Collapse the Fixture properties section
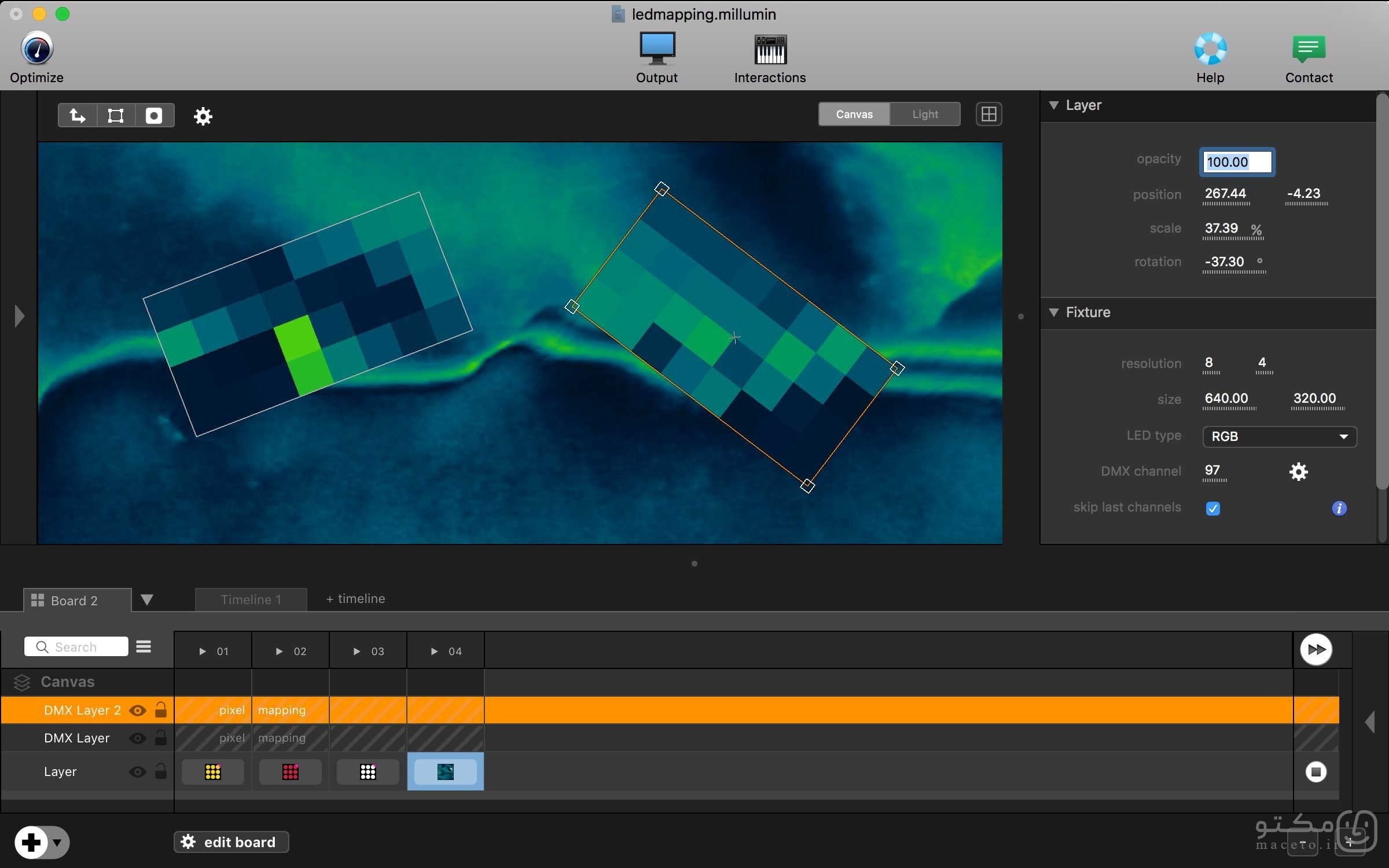Image resolution: width=1389 pixels, height=868 pixels. [1054, 312]
